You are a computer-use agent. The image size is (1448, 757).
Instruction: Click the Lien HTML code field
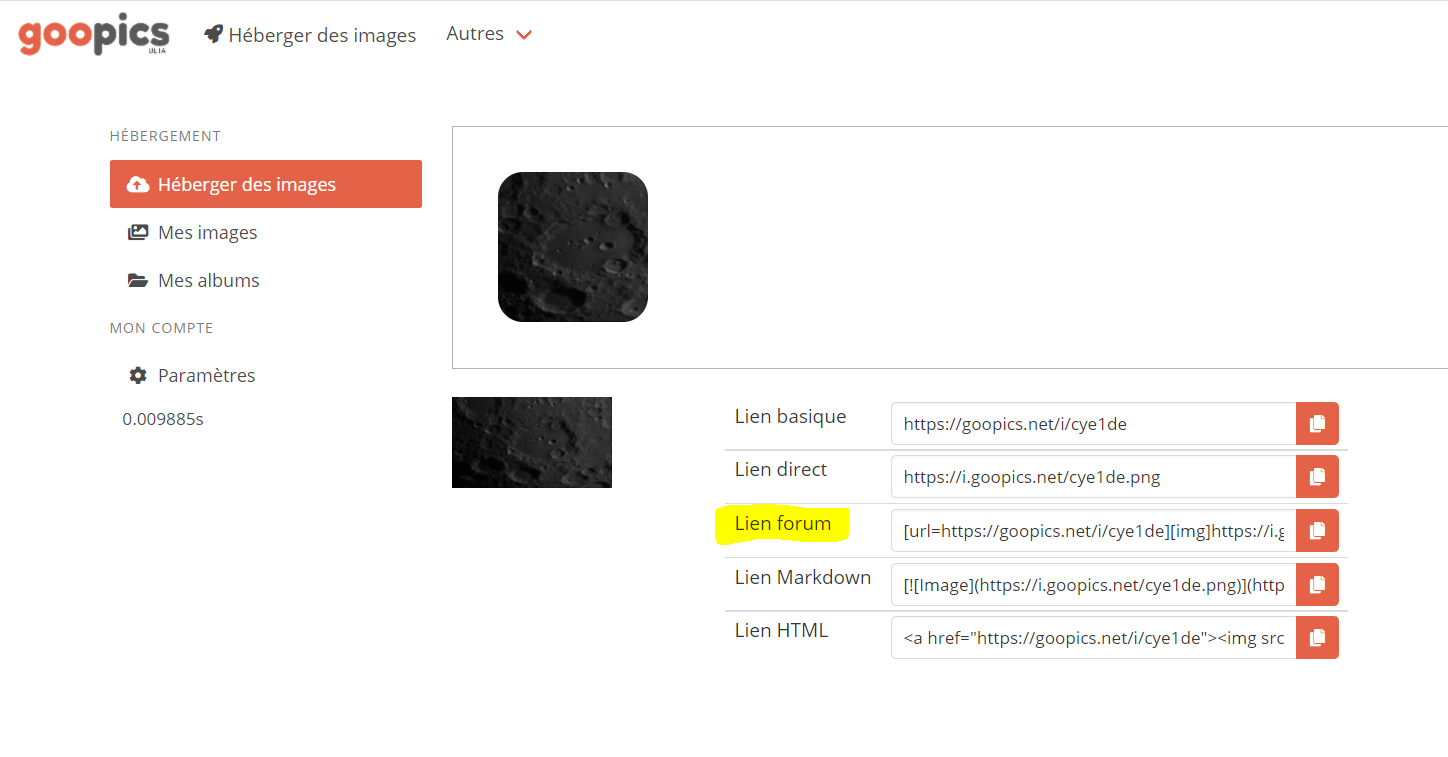(1094, 637)
